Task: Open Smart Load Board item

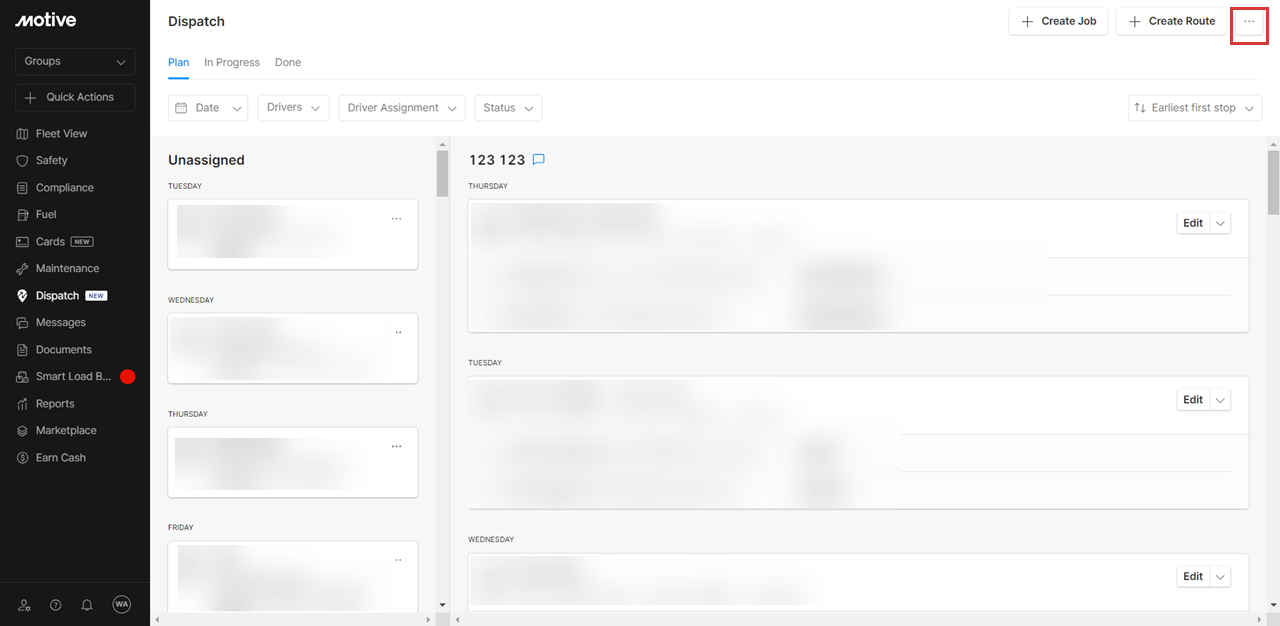Action: click(x=75, y=376)
